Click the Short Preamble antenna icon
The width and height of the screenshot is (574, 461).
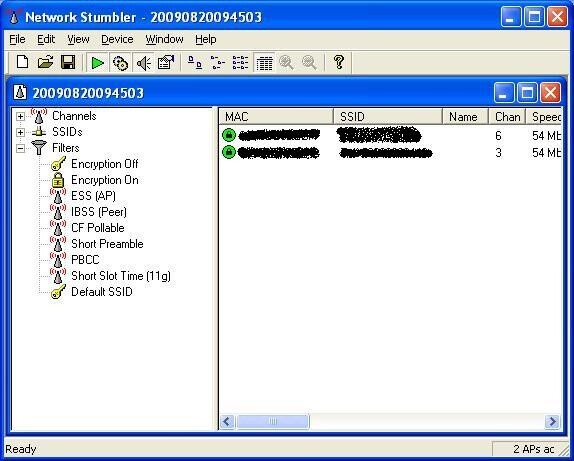pos(58,243)
